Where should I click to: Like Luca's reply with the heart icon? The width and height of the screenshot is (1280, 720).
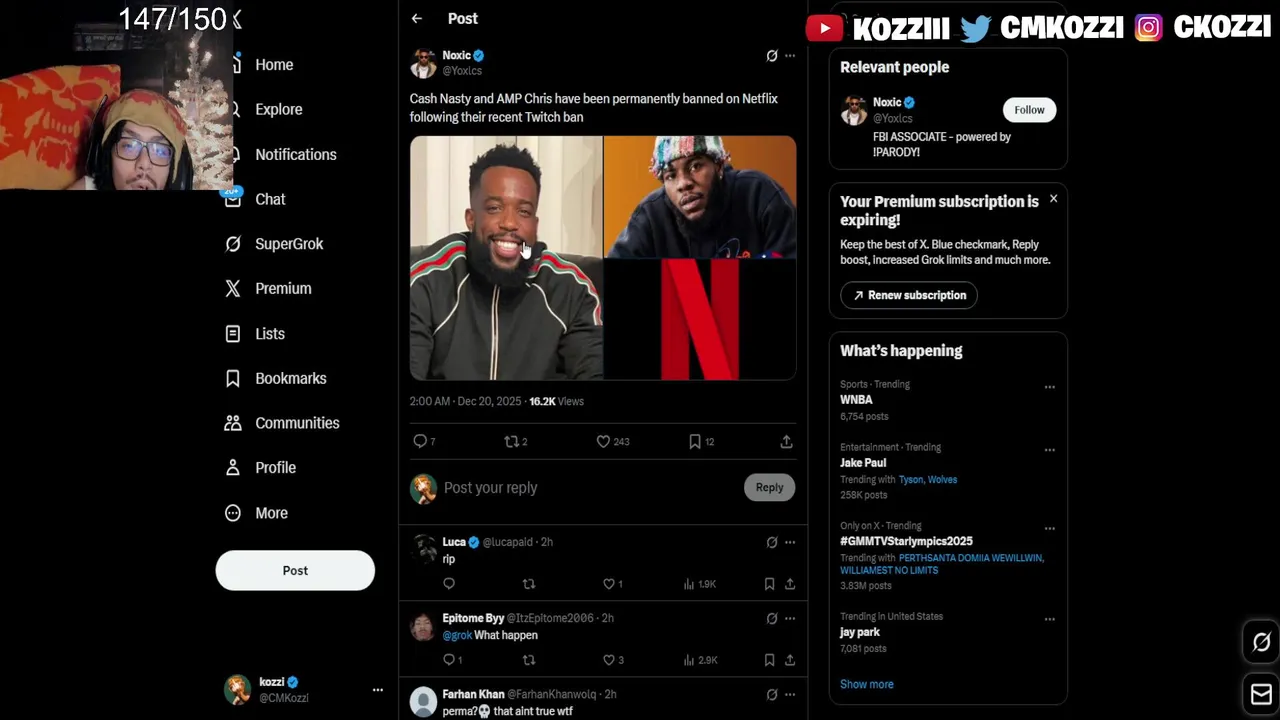coord(608,584)
